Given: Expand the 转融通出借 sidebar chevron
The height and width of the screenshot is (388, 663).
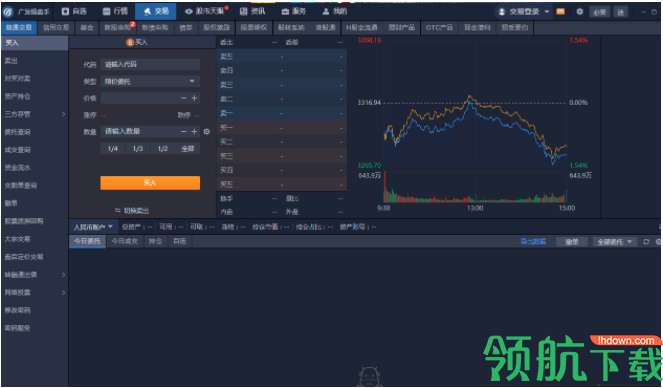Looking at the screenshot, I should click(x=63, y=275).
